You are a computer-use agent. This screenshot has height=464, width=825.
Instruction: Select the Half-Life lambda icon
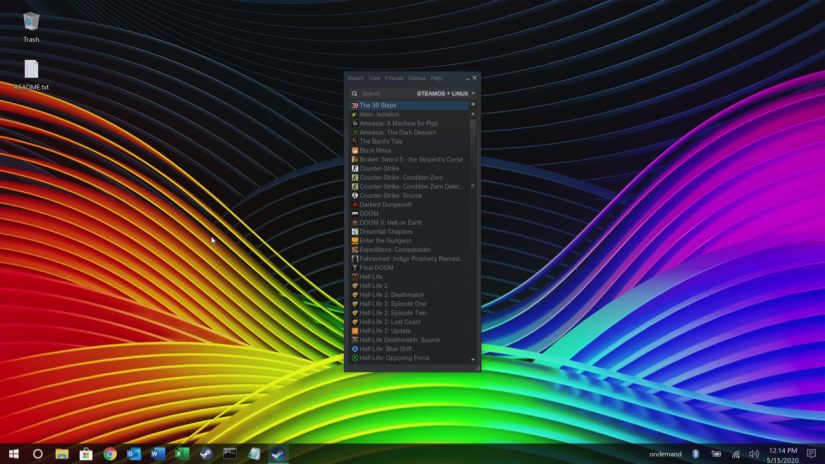tap(354, 276)
